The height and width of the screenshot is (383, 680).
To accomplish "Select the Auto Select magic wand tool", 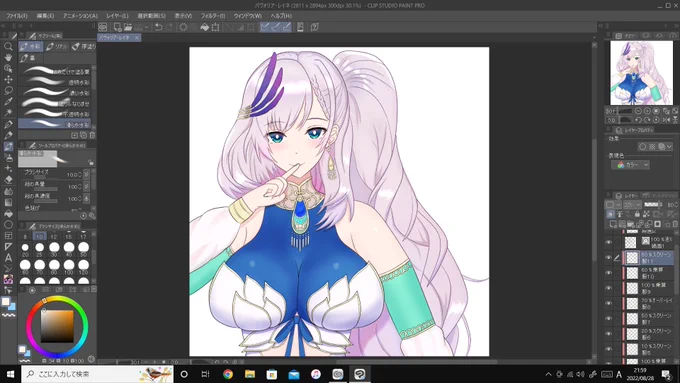I will point(8,113).
